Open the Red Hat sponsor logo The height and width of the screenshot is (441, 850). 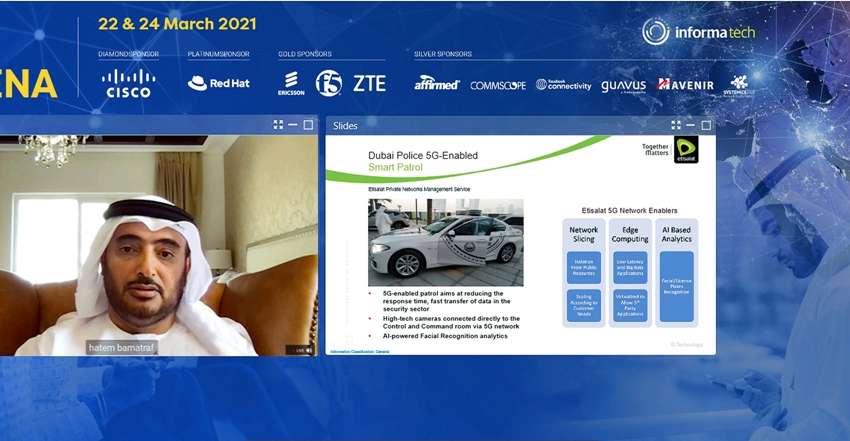tap(218, 83)
